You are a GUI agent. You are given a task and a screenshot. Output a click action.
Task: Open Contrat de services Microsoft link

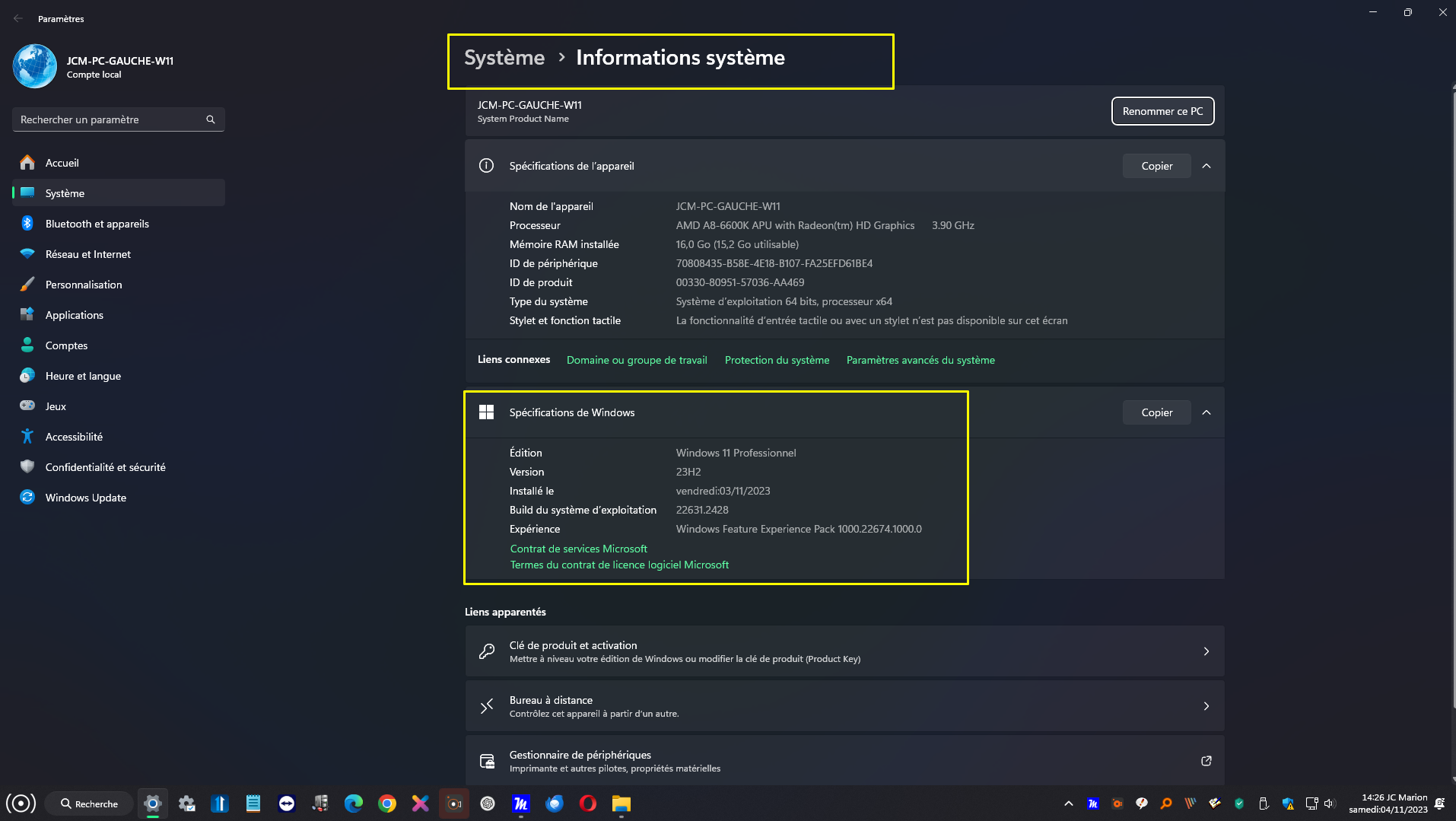point(578,549)
